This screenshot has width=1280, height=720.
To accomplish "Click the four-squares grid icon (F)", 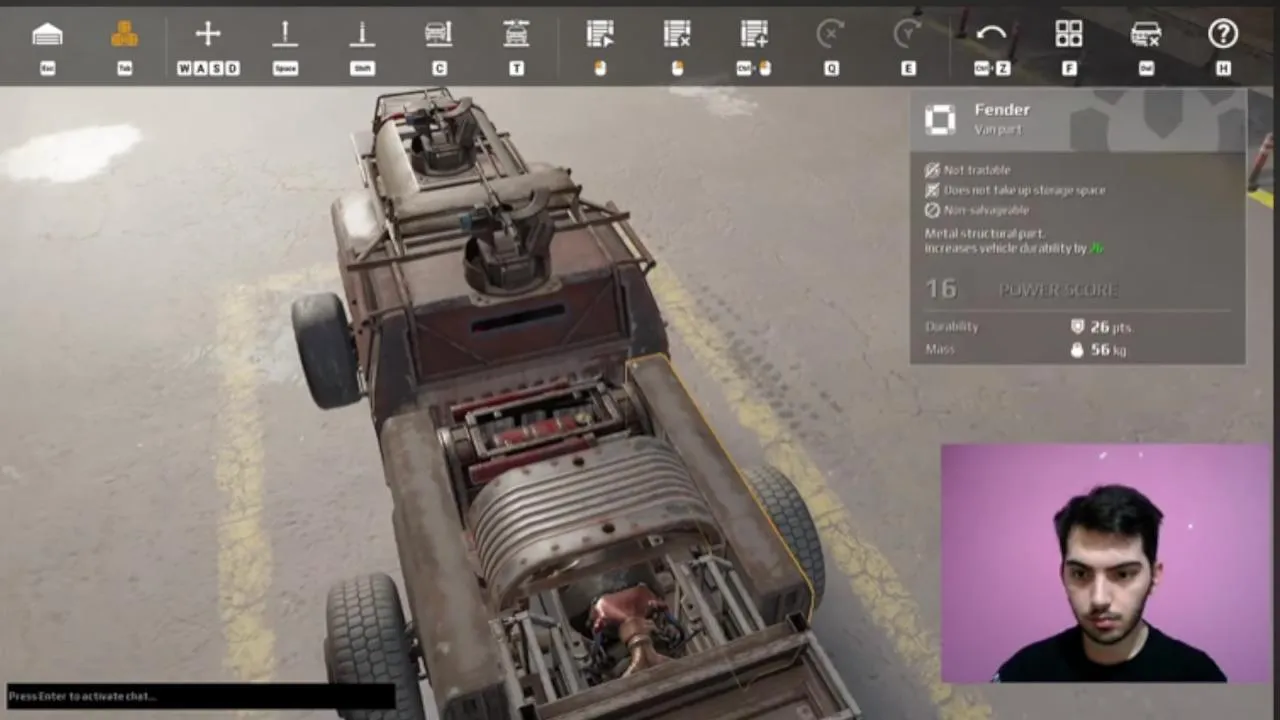I will (1069, 34).
